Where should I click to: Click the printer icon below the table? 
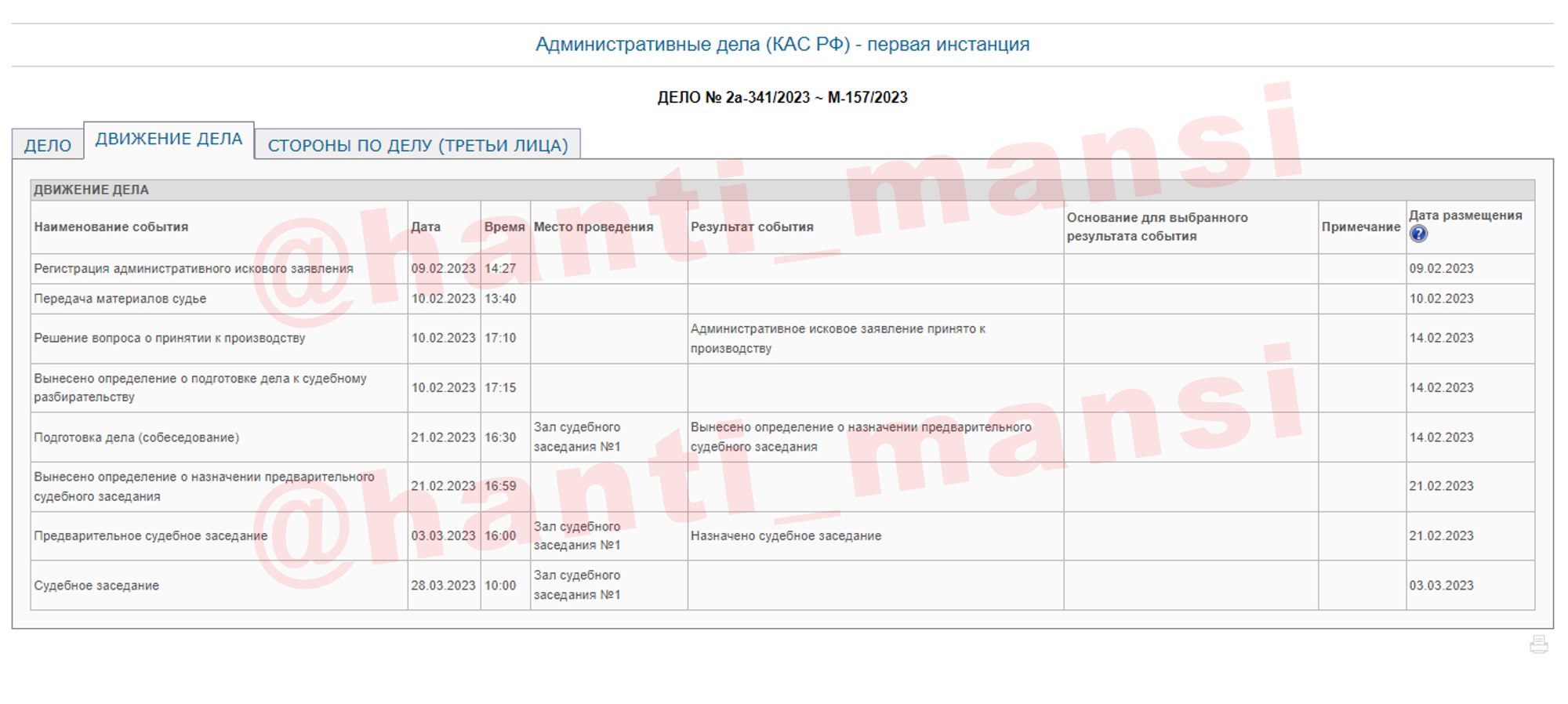coord(1538,644)
